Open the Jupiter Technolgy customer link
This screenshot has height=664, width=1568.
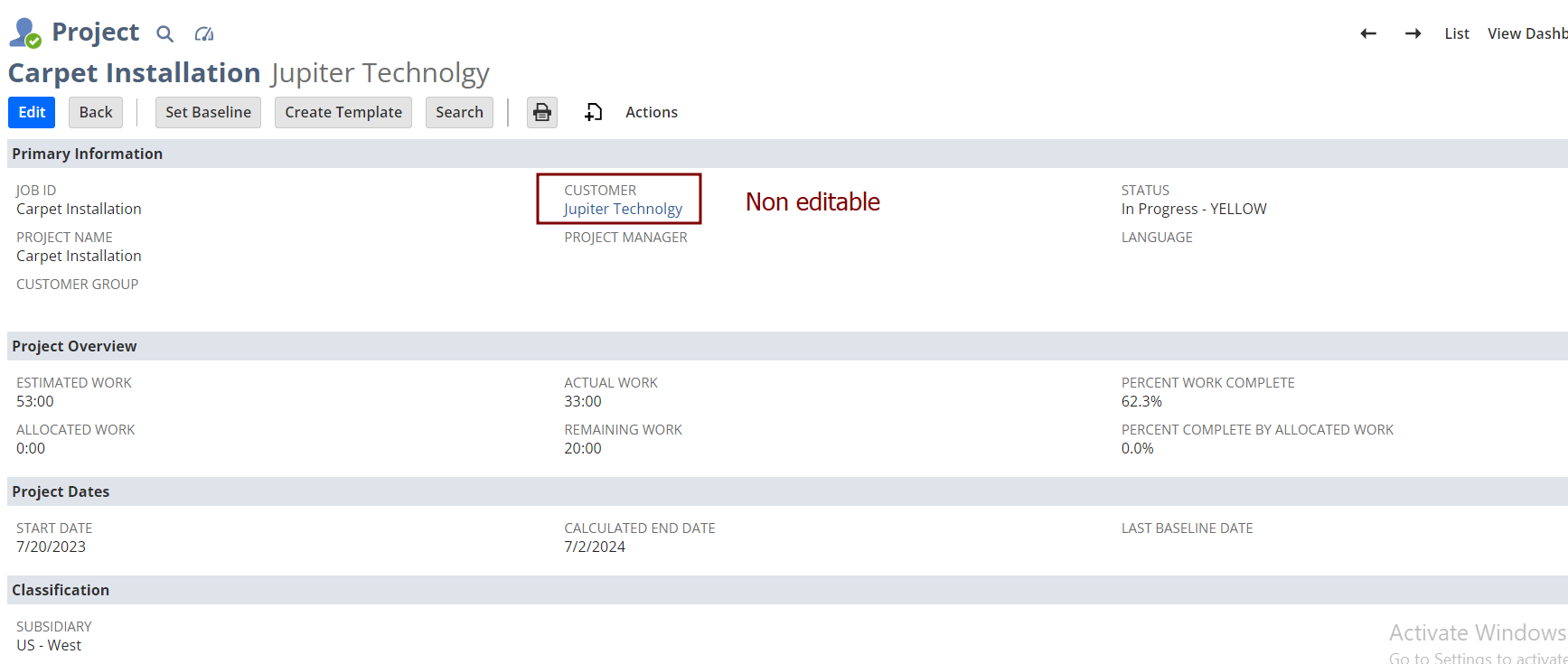coord(623,209)
